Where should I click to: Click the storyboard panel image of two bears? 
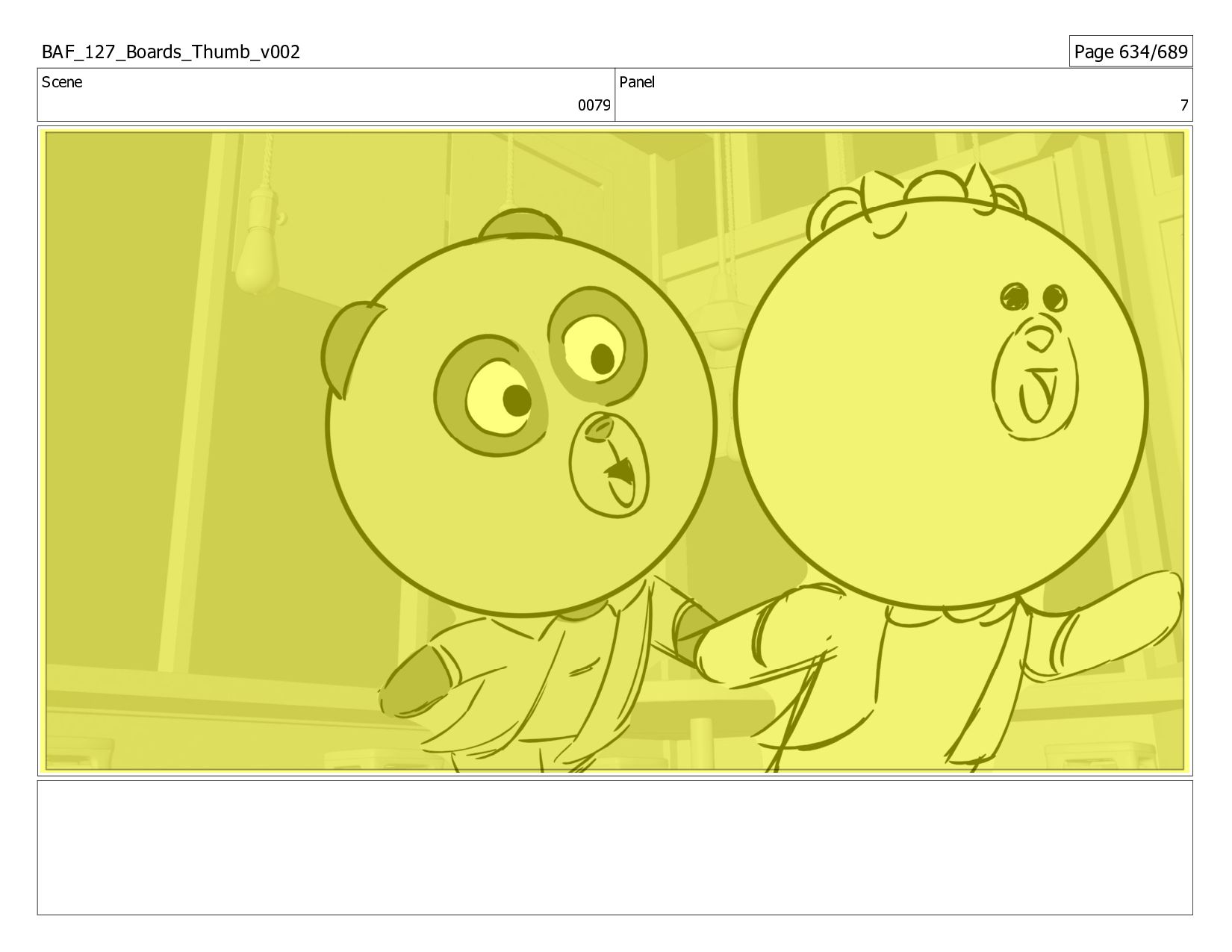click(x=615, y=451)
